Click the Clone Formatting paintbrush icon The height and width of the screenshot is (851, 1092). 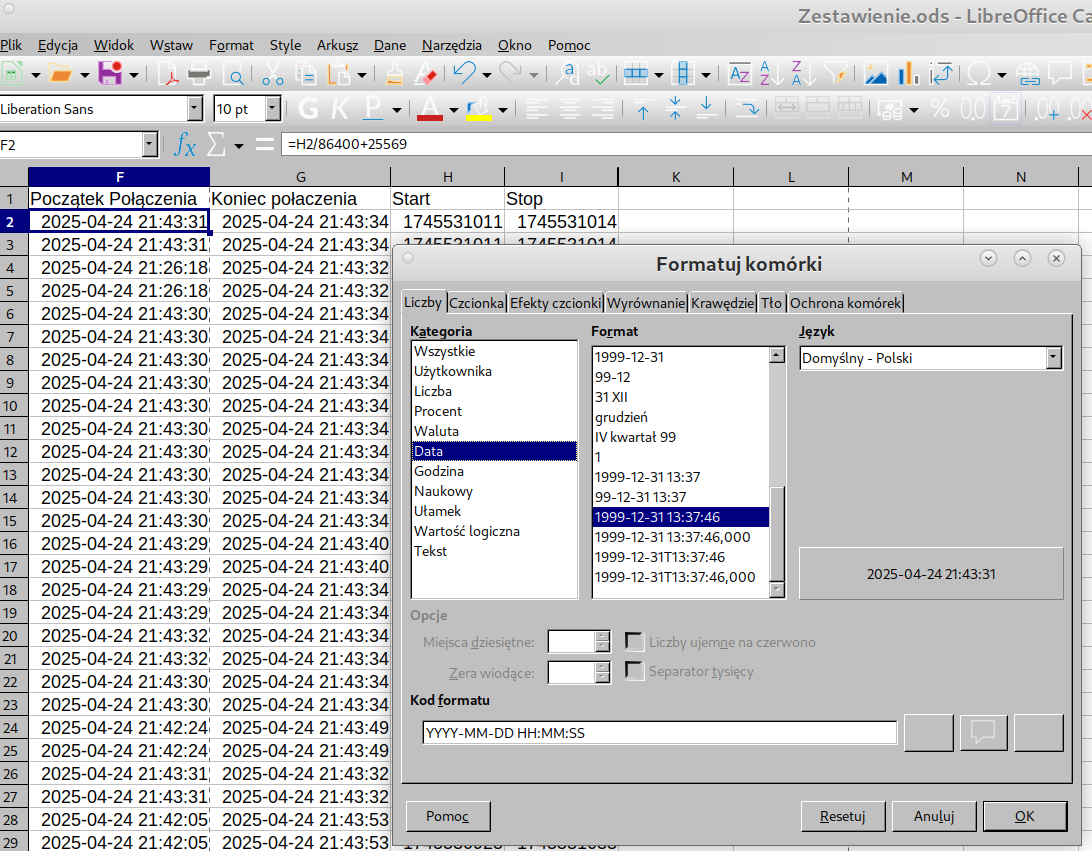[x=394, y=73]
